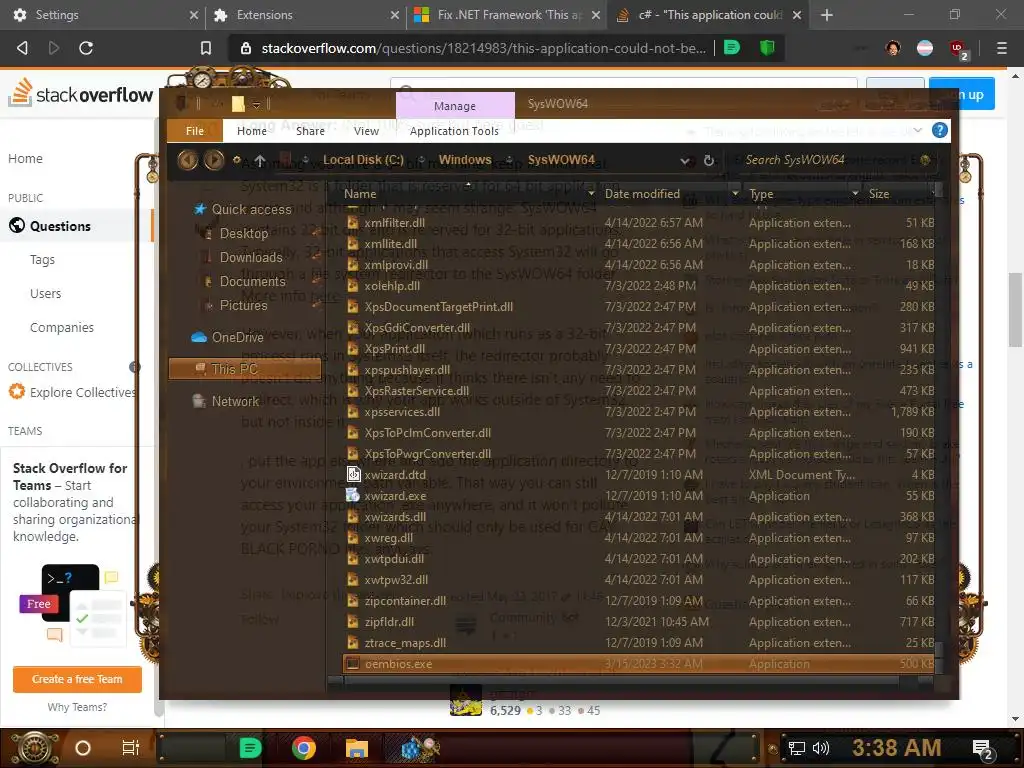The height and width of the screenshot is (768, 1024).
Task: Open Date modified column filter dropdown
Action: coord(735,193)
